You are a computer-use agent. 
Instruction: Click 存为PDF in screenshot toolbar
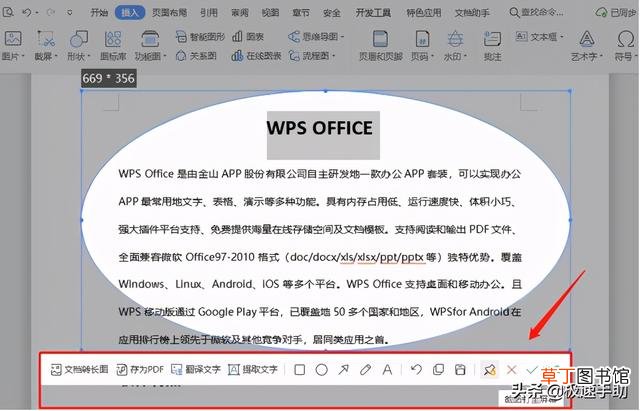tap(140, 370)
